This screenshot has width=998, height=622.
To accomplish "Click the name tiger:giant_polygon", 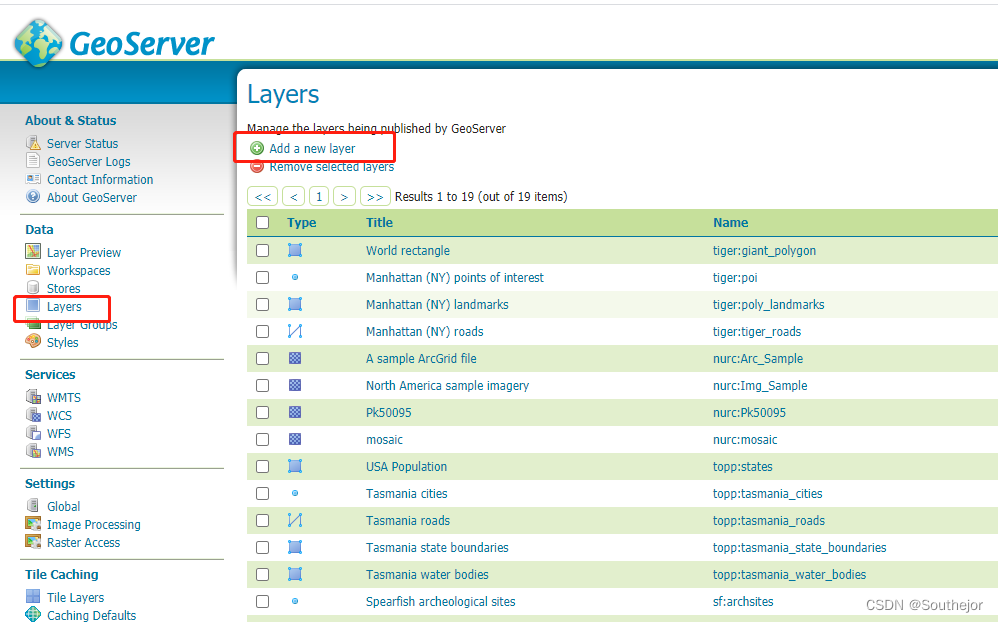I will pyautogui.click(x=764, y=251).
